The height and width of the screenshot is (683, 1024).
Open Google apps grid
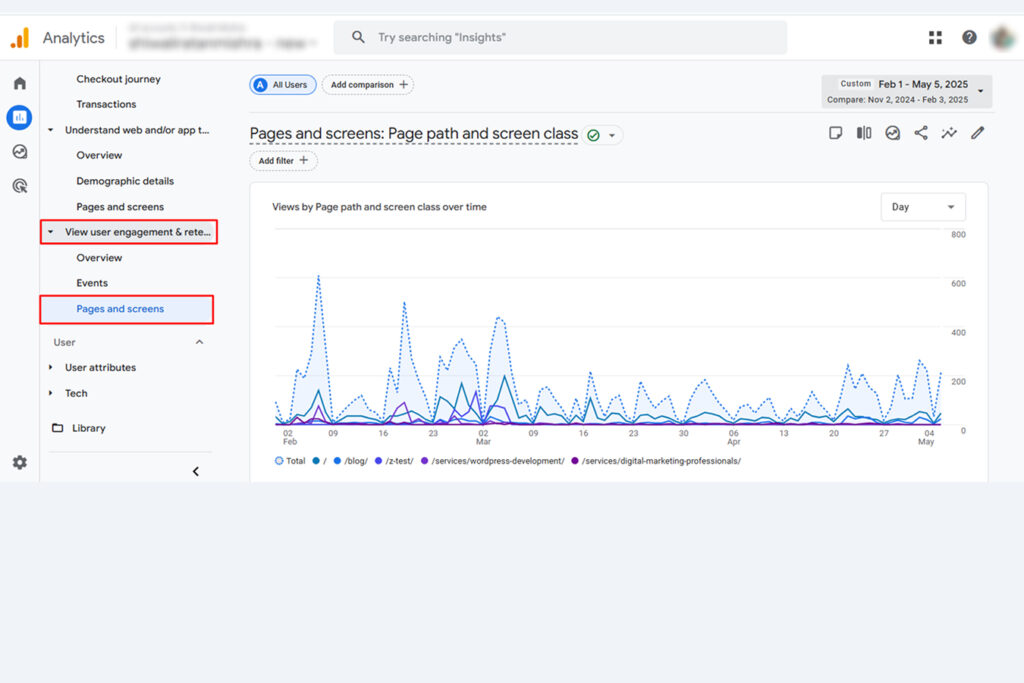[935, 38]
